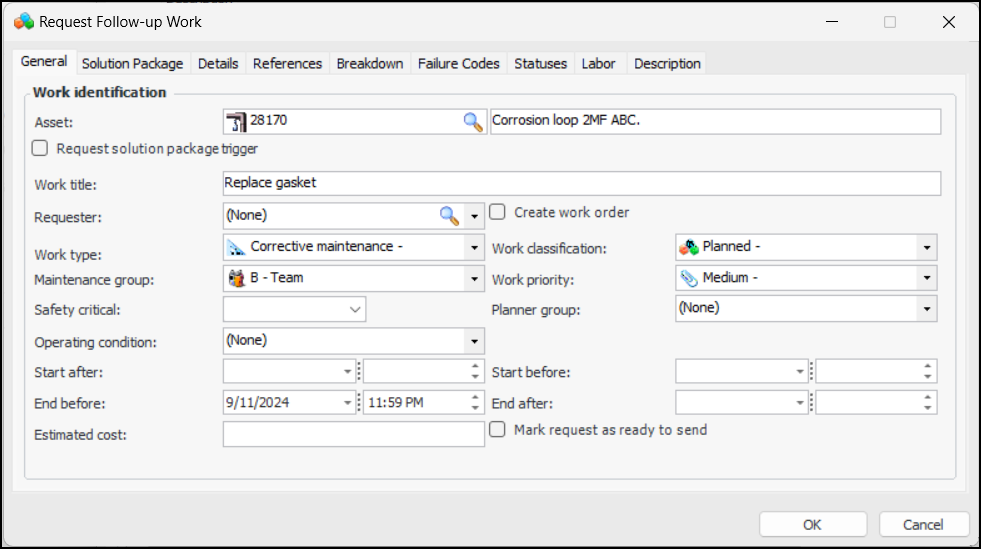This screenshot has width=981, height=549.
Task: Click the B - Team group icon
Action: (236, 278)
